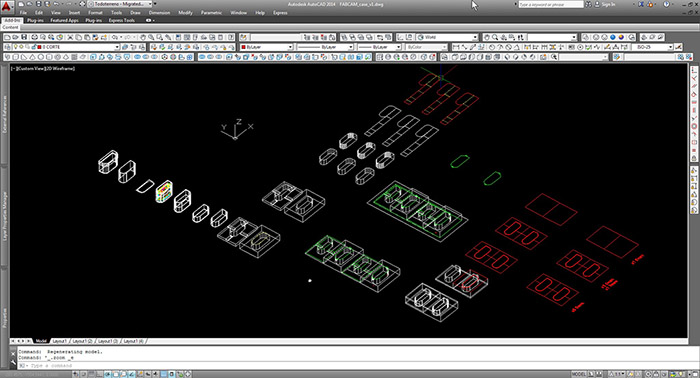Image resolution: width=700 pixels, height=378 pixels.
Task: Expand the Quick Access toolbar customize arrow
Action: 154,4
